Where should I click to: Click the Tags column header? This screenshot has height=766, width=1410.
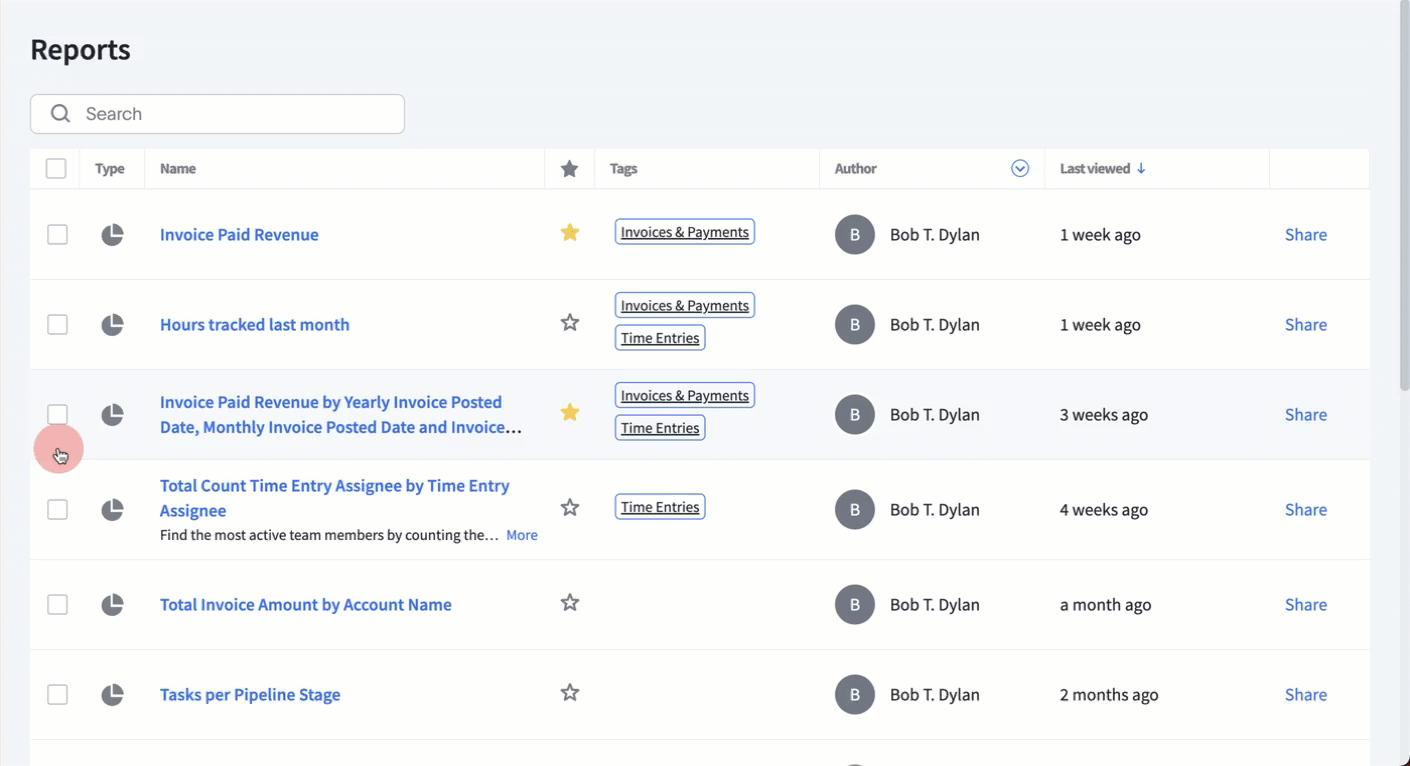click(x=623, y=169)
